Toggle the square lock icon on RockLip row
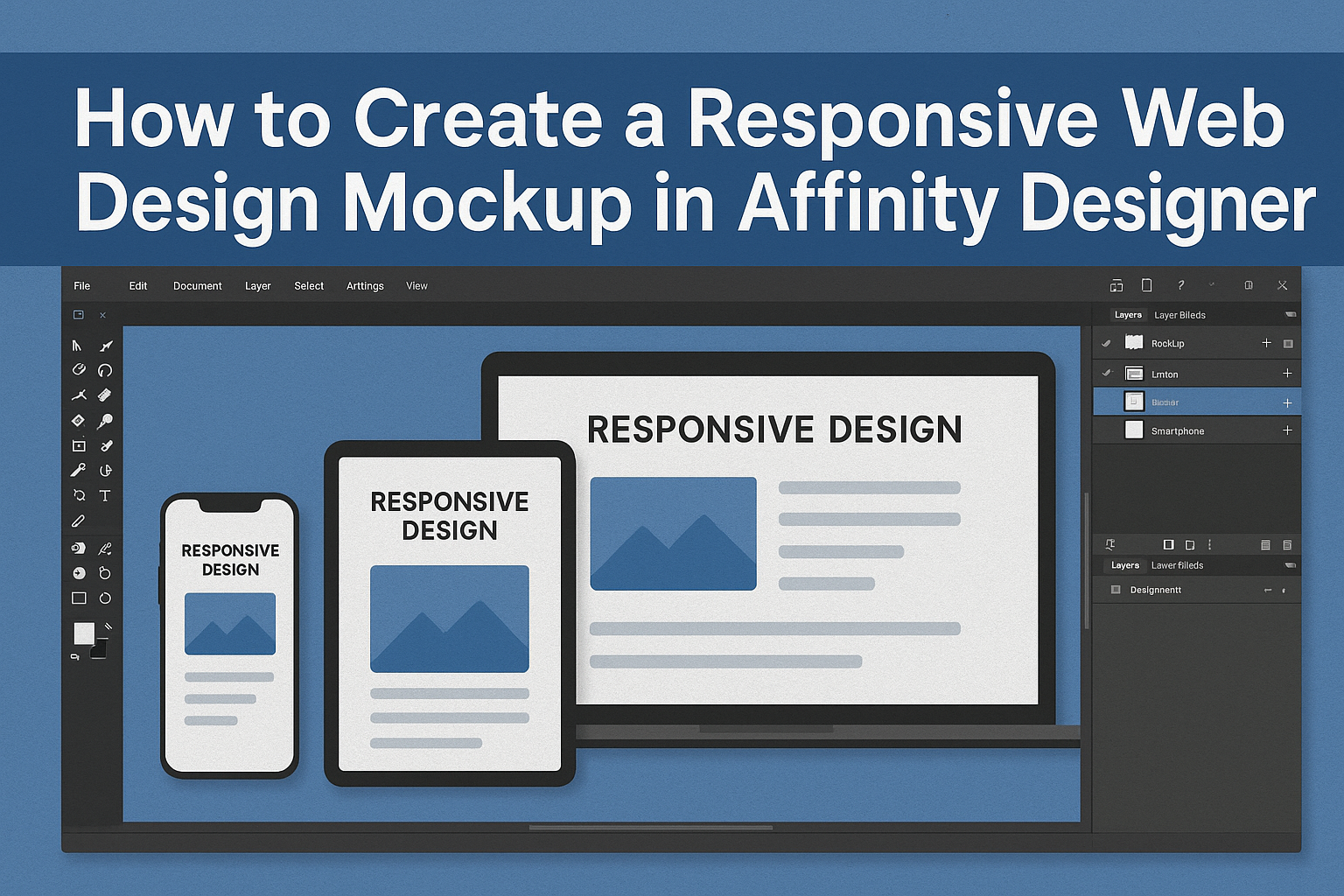Screen dimensions: 1344x896 coord(1288,344)
